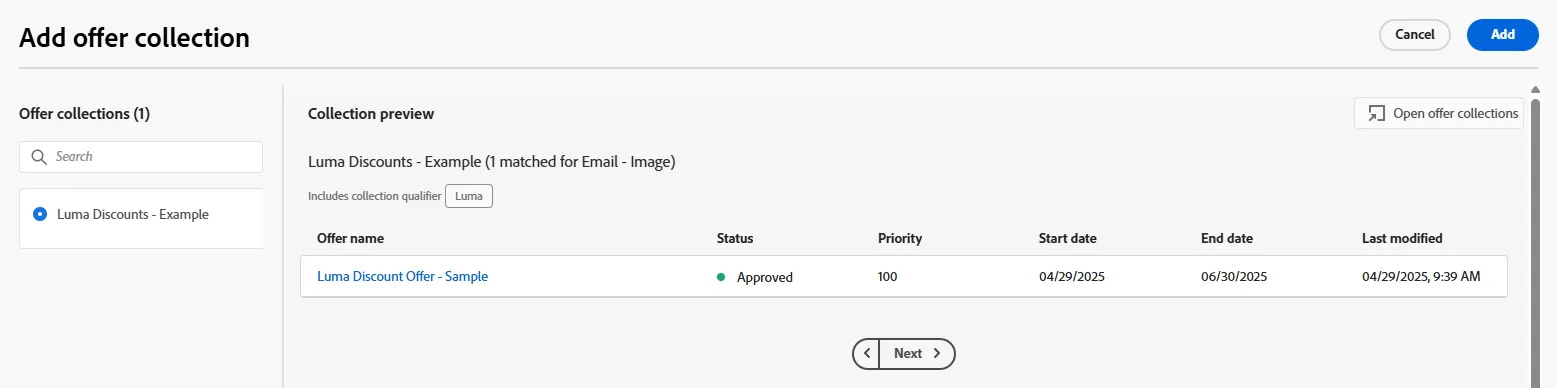Image resolution: width=1557 pixels, height=388 pixels.
Task: Open offer collections button
Action: [x=1439, y=113]
